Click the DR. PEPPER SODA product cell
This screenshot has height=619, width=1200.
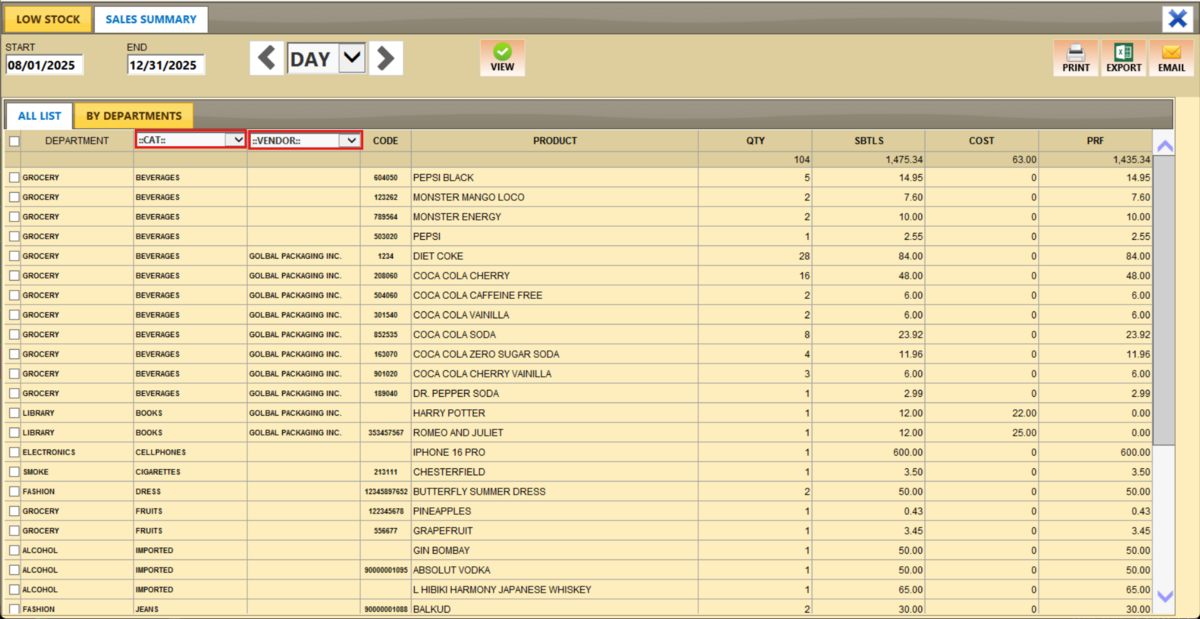point(555,393)
